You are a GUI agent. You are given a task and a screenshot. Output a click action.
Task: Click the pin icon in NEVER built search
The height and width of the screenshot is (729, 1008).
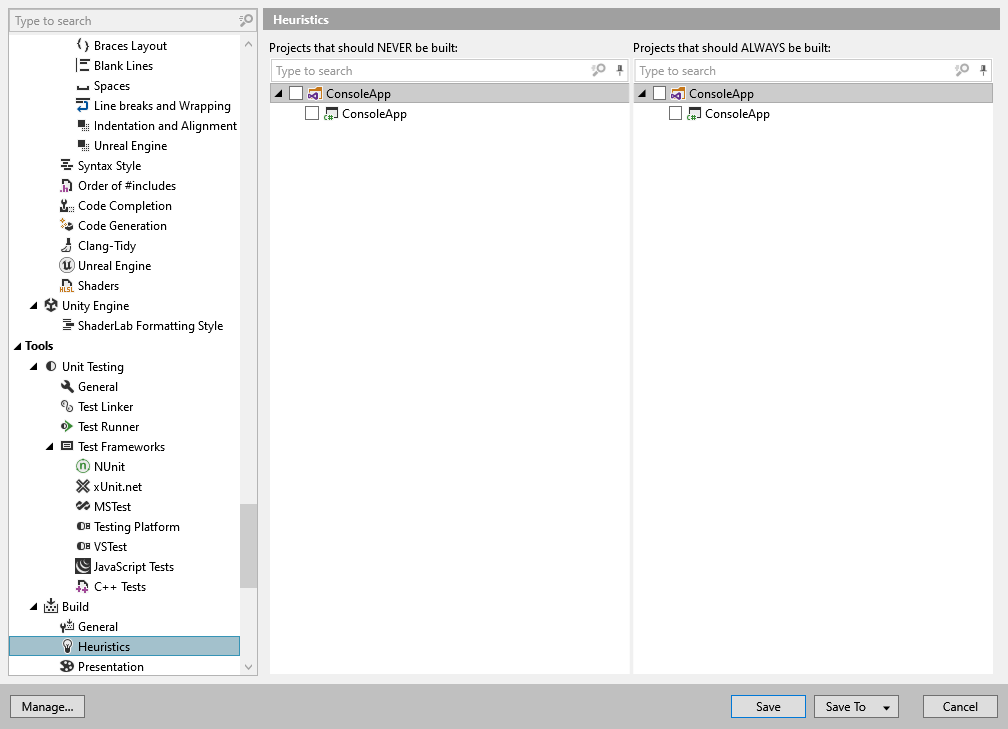[x=620, y=70]
